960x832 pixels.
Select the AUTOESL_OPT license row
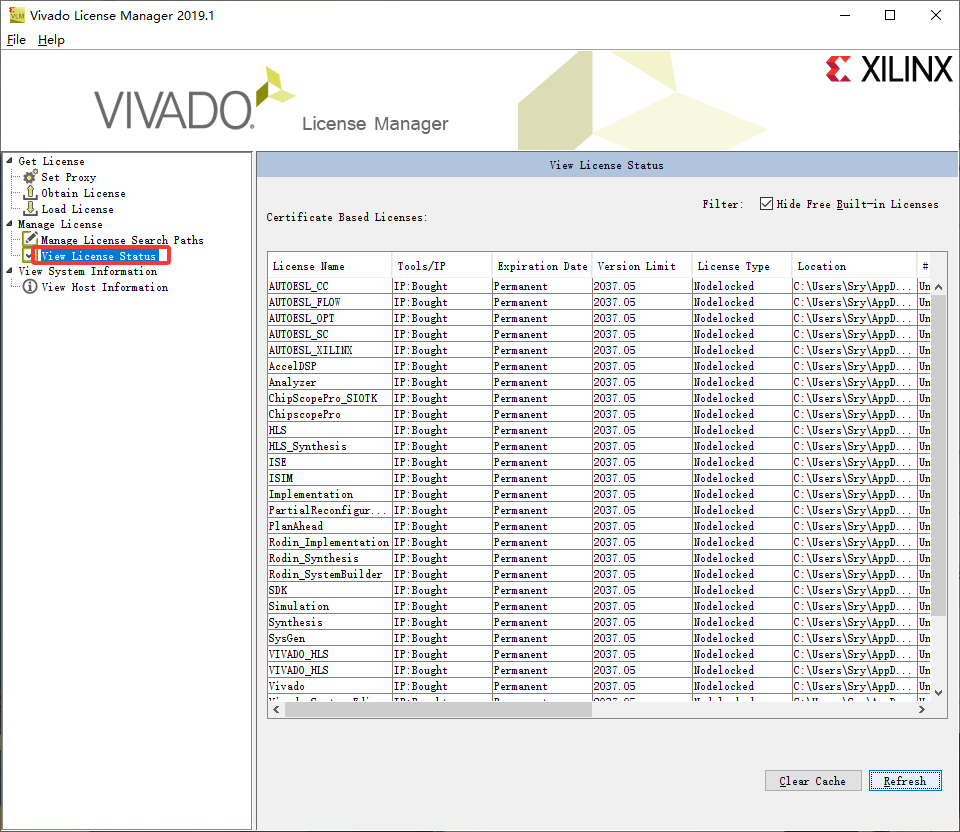point(600,318)
